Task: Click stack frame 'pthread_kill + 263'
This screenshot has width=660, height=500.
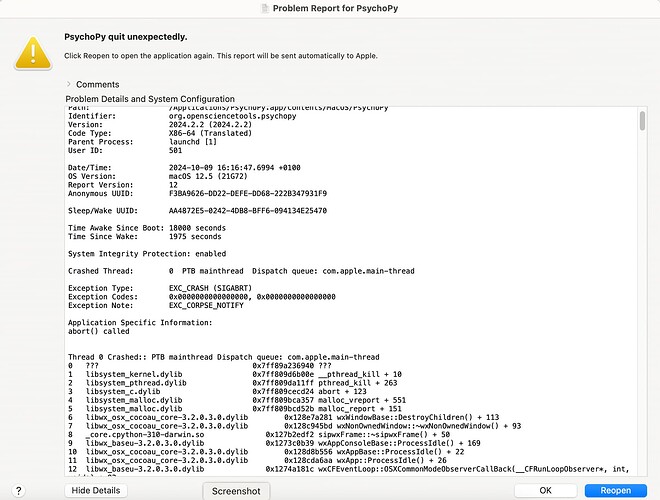Action: [x=232, y=383]
